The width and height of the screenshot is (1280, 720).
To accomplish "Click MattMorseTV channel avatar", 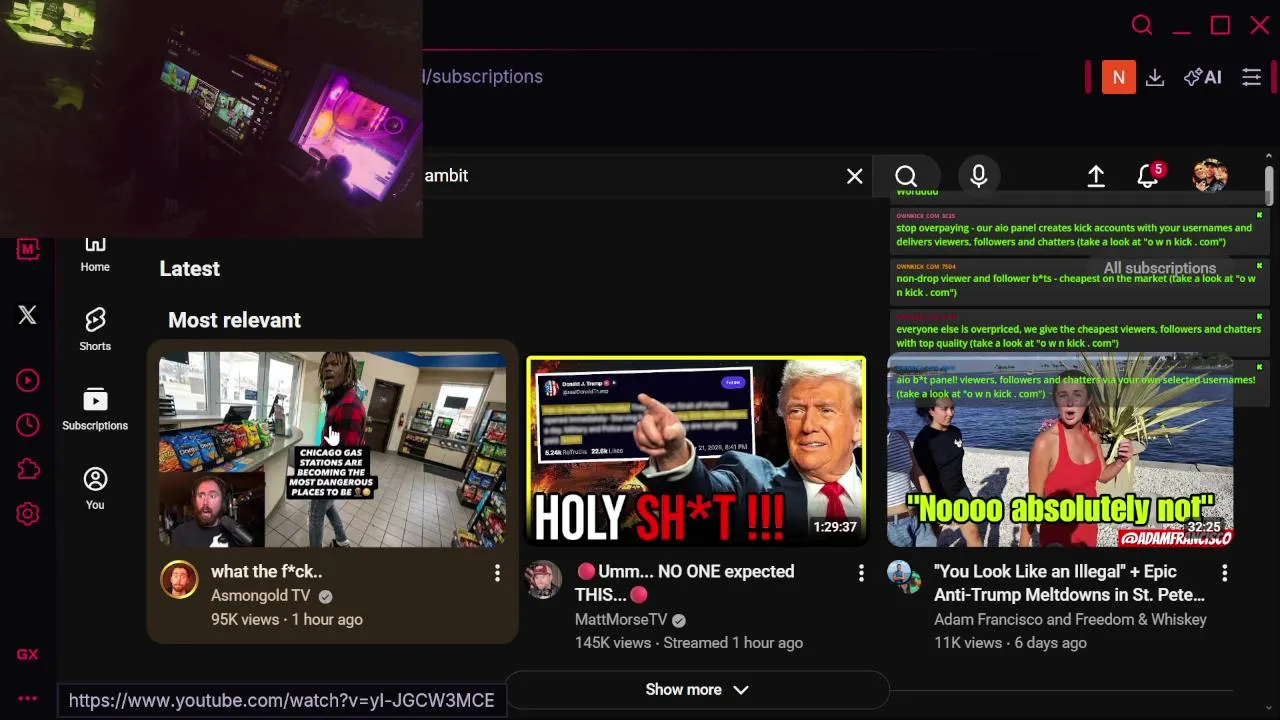I will [544, 579].
